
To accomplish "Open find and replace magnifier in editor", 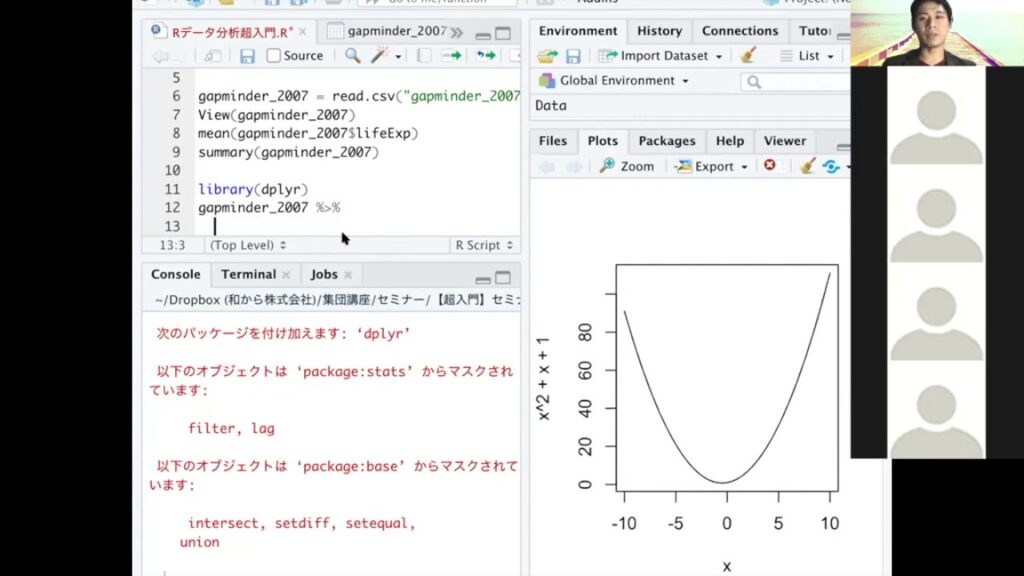I will [353, 56].
